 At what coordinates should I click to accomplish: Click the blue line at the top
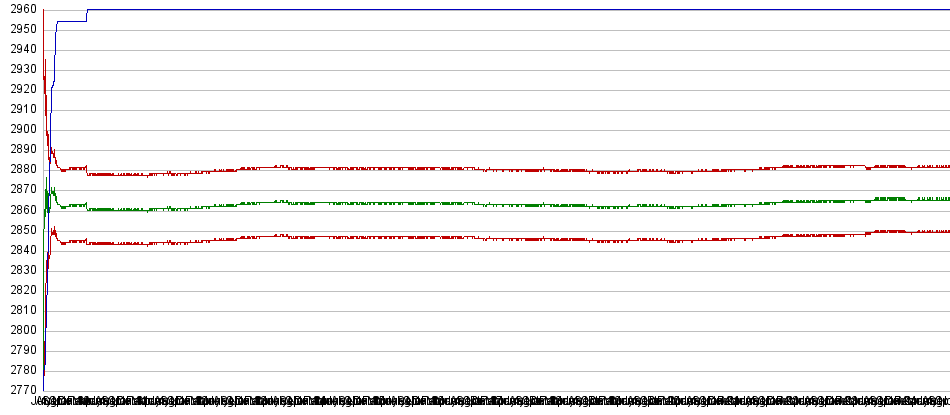500,10
